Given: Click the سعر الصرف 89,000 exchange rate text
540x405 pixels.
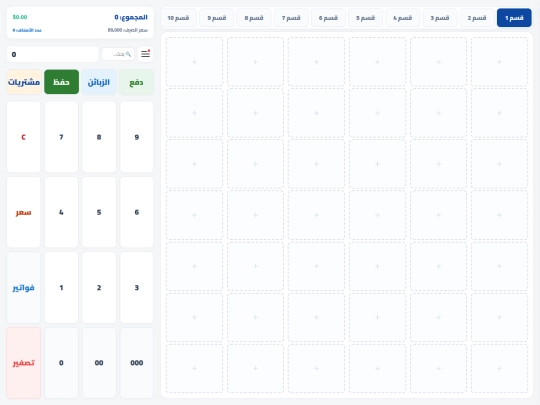Looking at the screenshot, I should click(x=128, y=30).
